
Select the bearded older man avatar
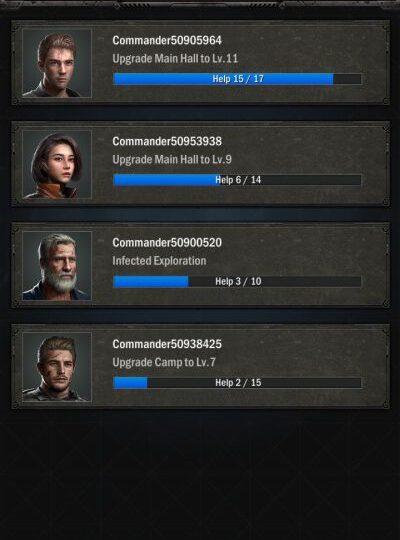57,266
